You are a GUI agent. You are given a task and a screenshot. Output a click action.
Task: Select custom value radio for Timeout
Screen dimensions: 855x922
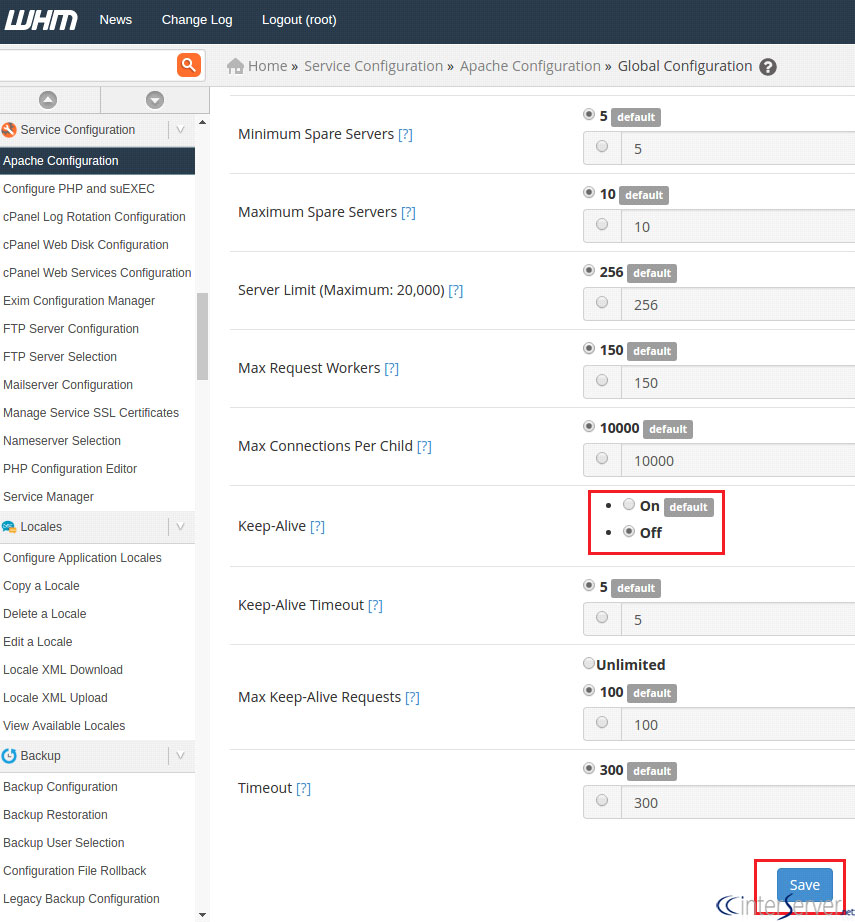602,800
